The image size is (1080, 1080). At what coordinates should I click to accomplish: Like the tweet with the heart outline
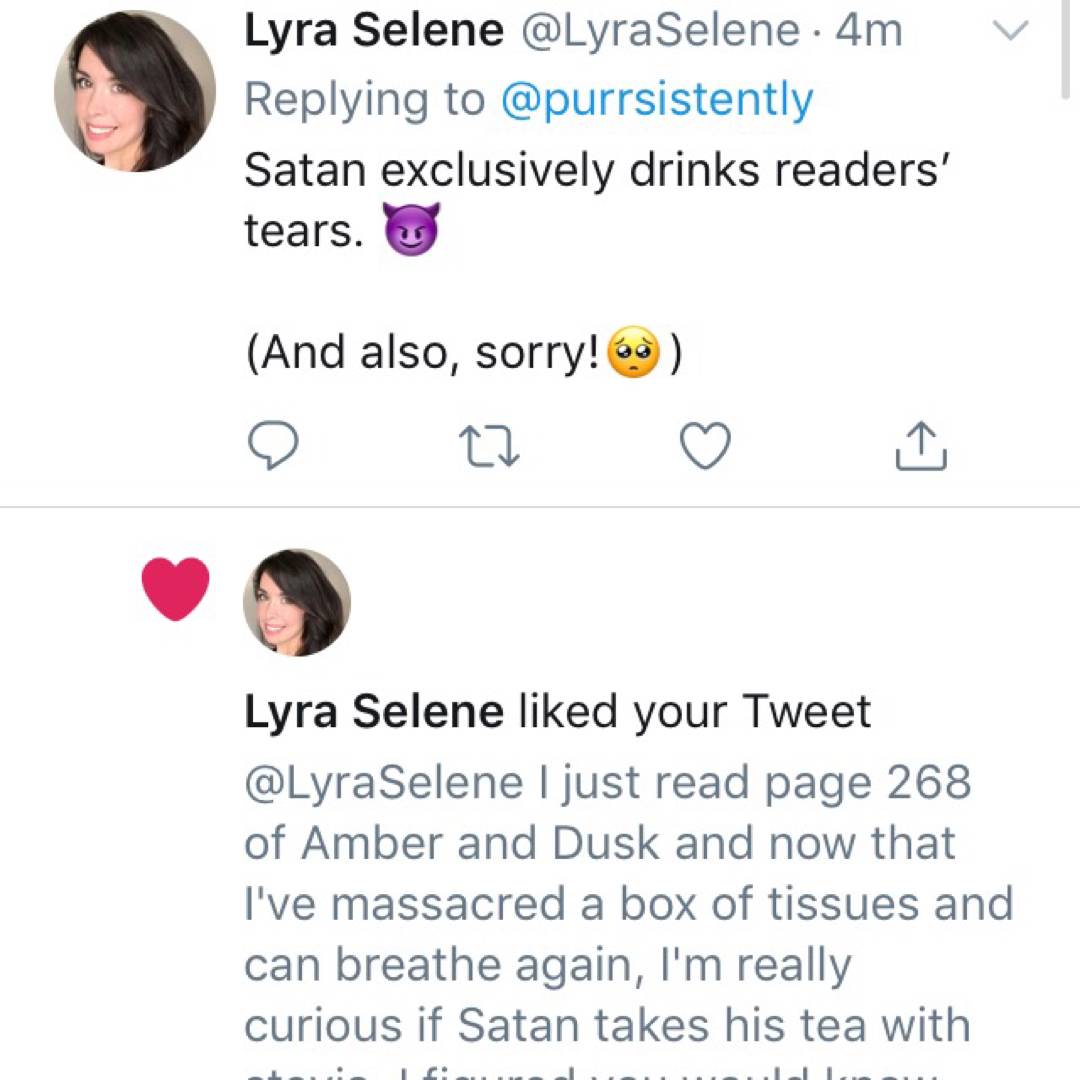pyautogui.click(x=705, y=446)
